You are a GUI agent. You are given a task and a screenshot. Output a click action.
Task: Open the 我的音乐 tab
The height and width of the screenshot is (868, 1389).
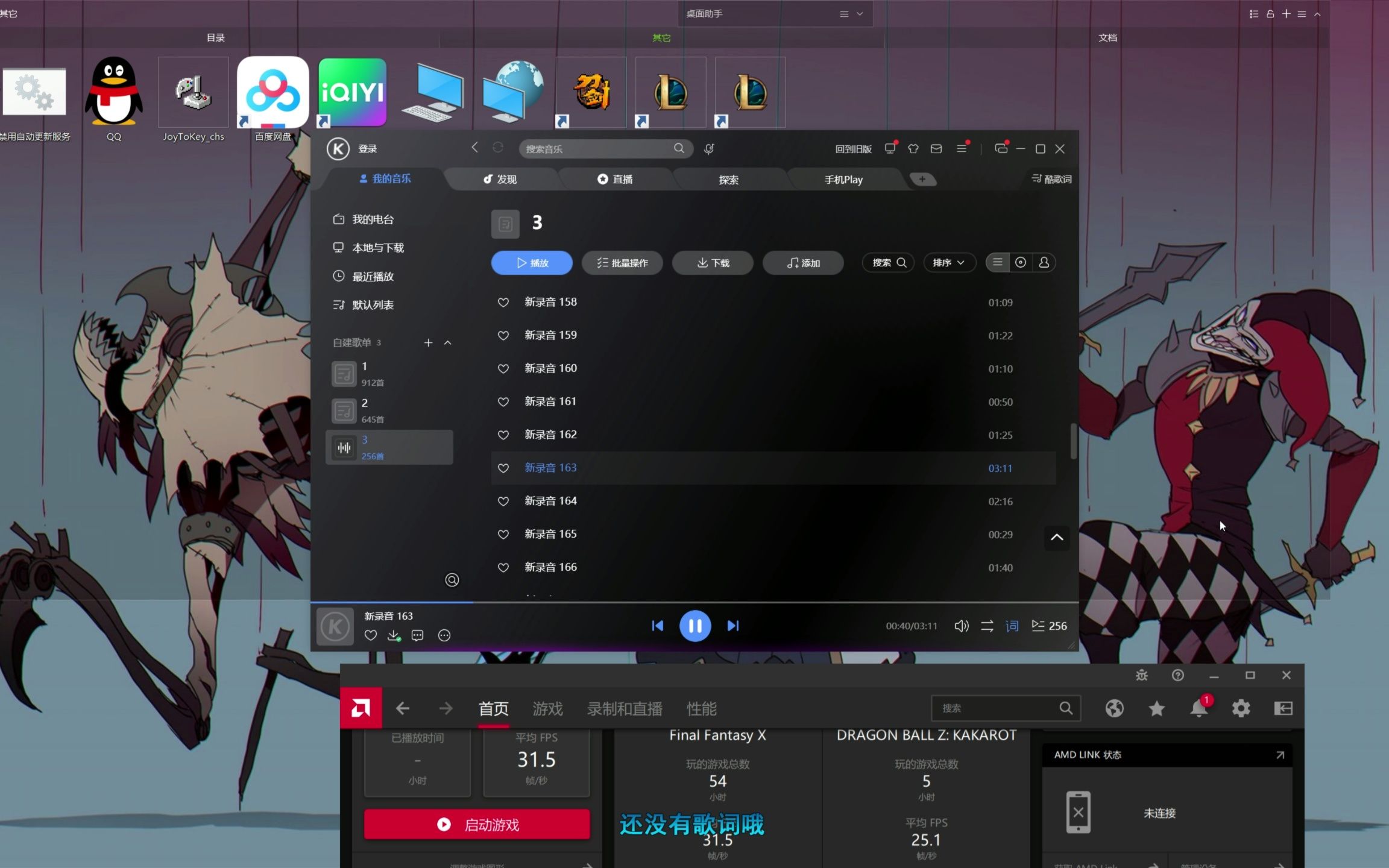click(x=385, y=178)
